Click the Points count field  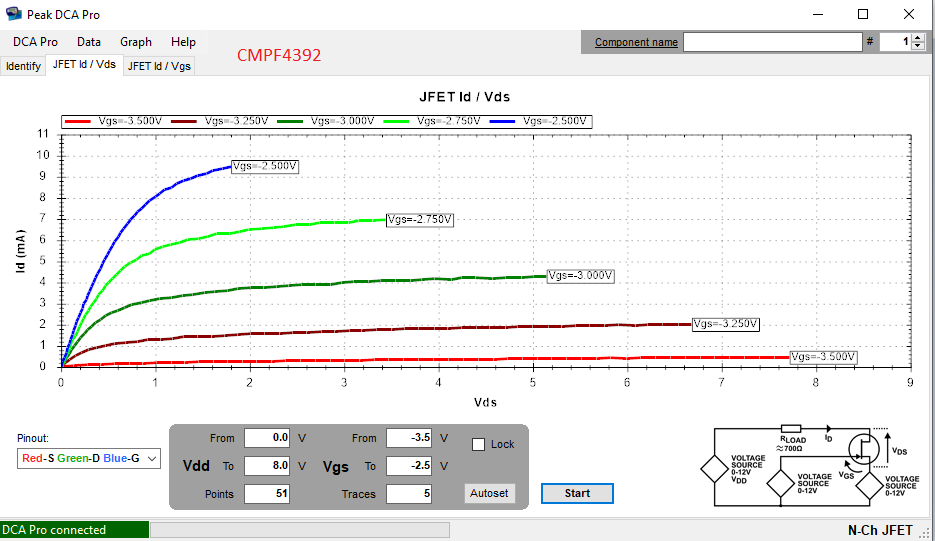tap(267, 494)
